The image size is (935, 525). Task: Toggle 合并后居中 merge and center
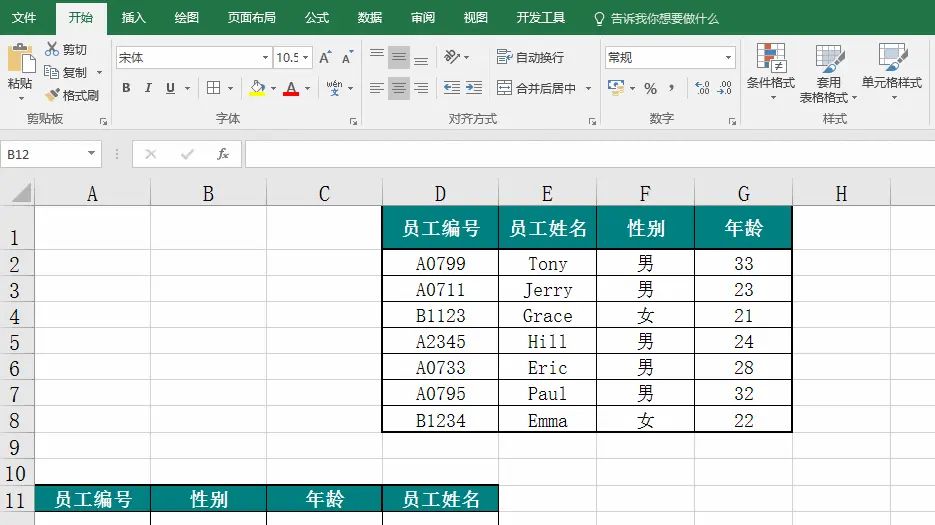[537, 88]
